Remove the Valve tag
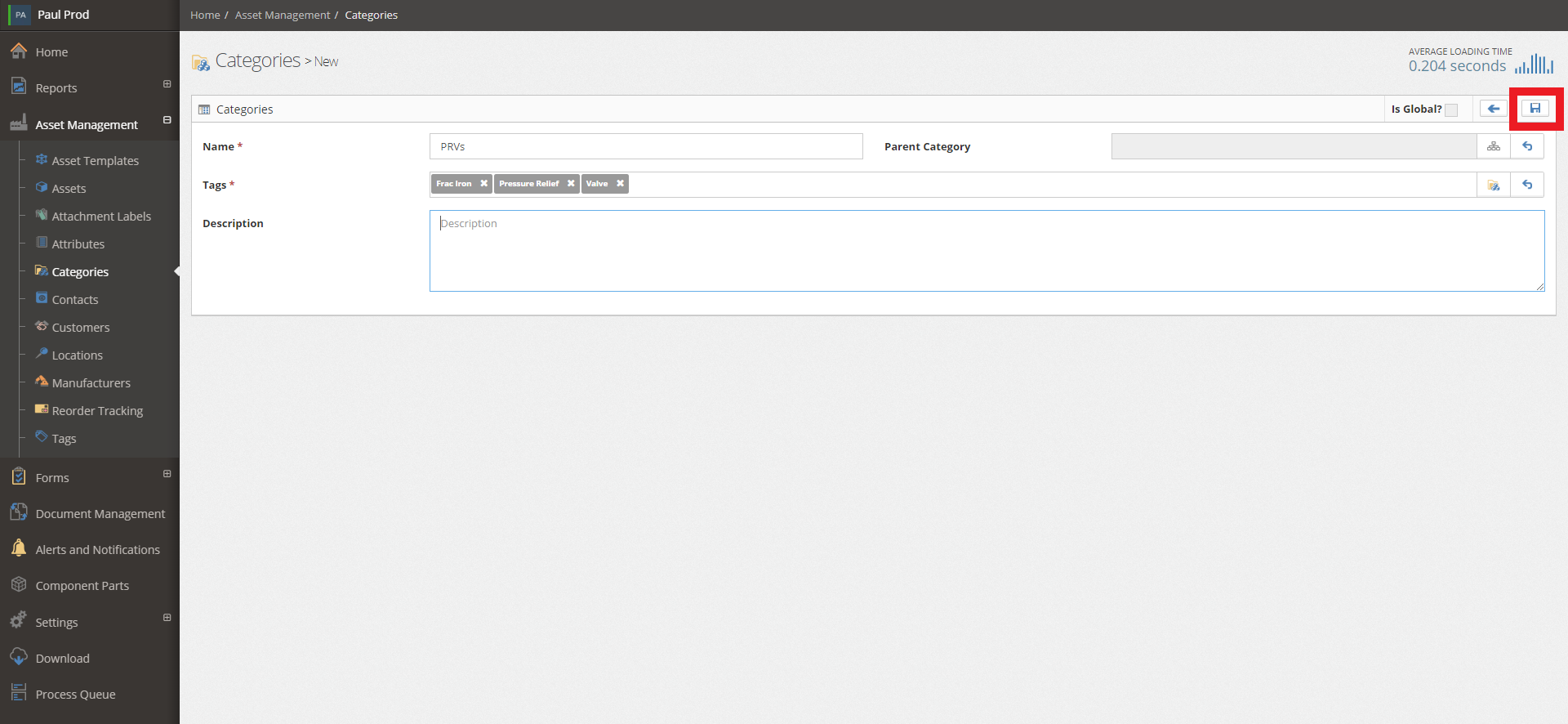 (620, 184)
